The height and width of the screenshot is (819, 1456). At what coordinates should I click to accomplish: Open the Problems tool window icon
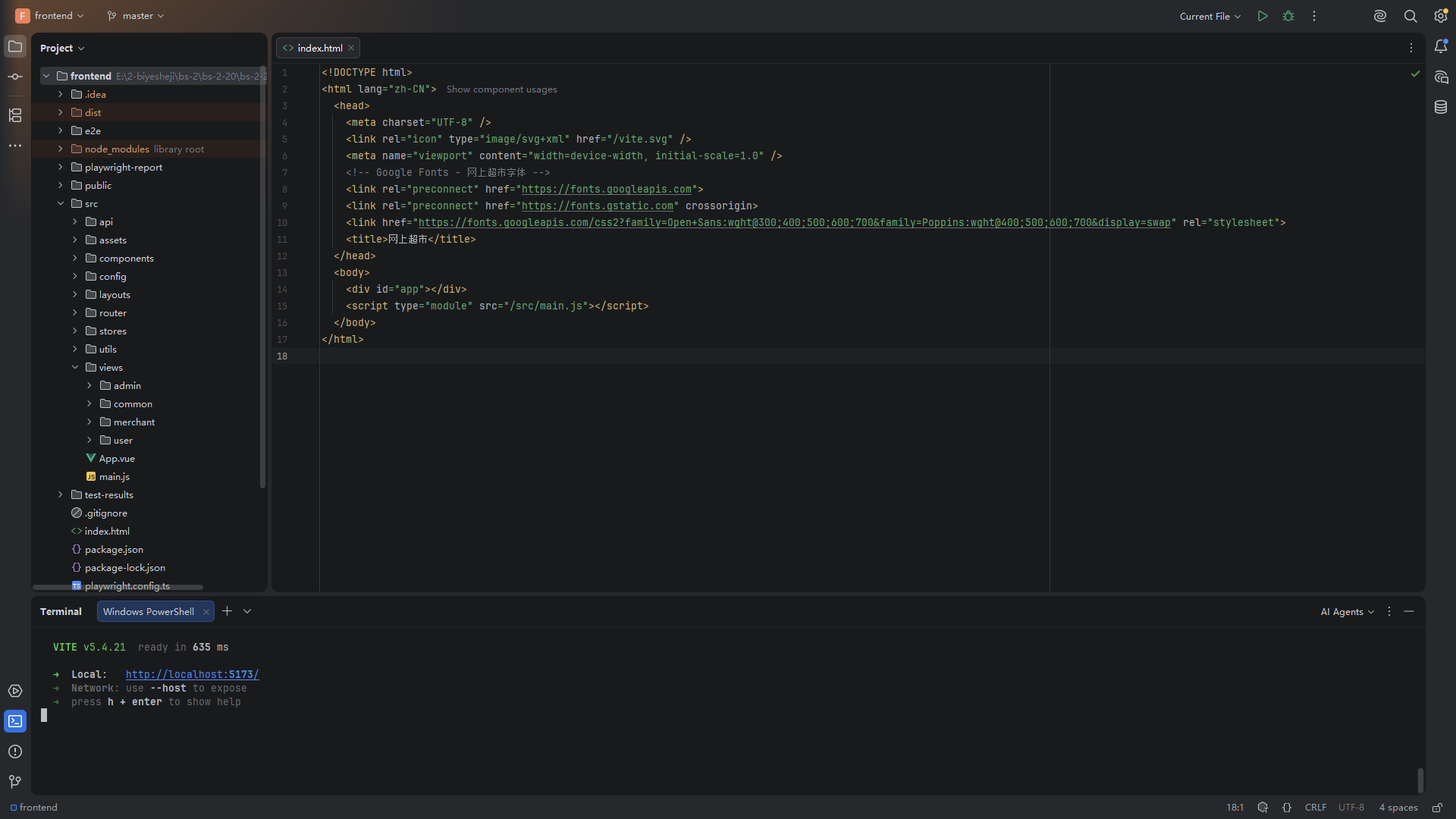(x=15, y=752)
